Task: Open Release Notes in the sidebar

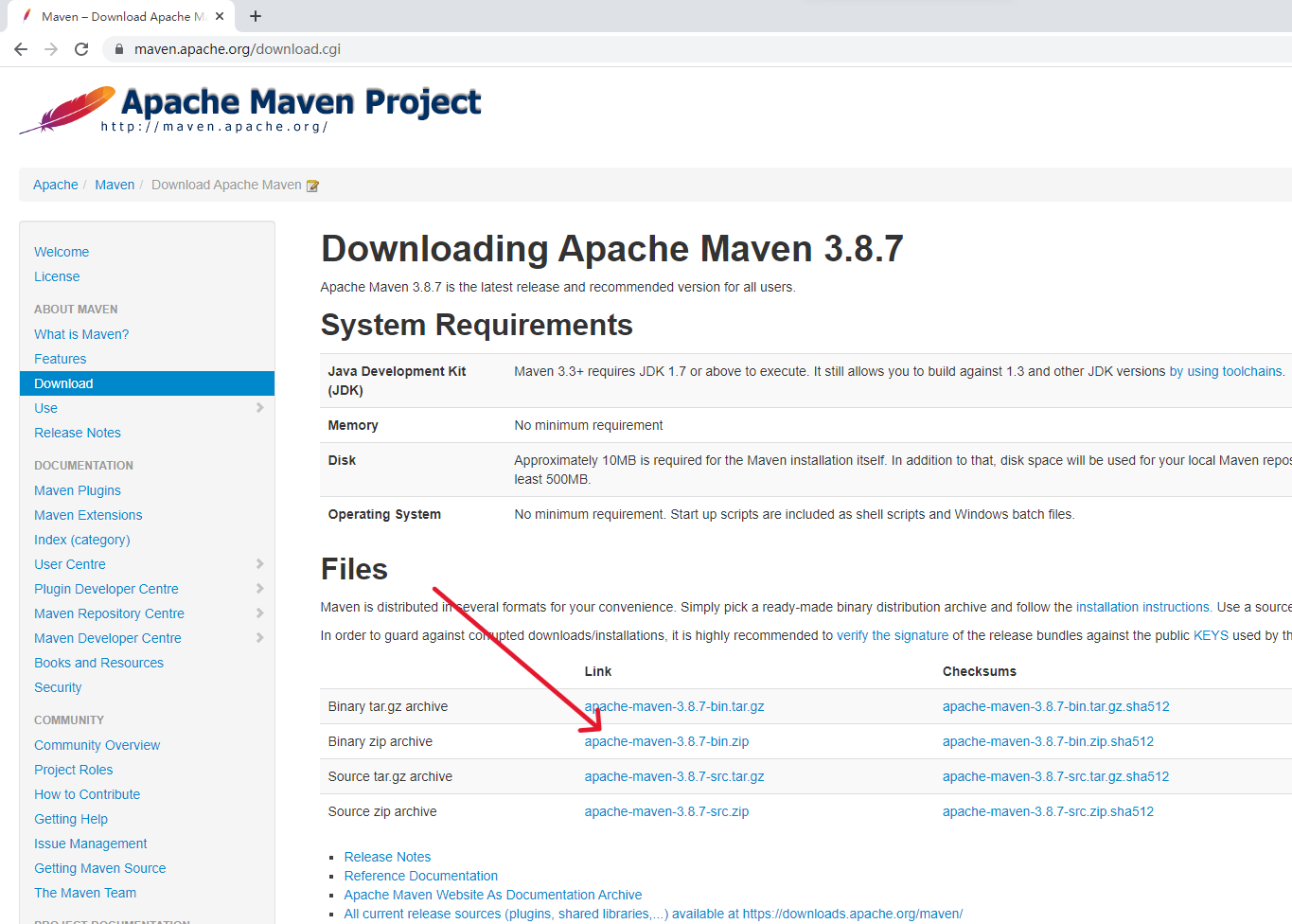Action: pos(78,433)
